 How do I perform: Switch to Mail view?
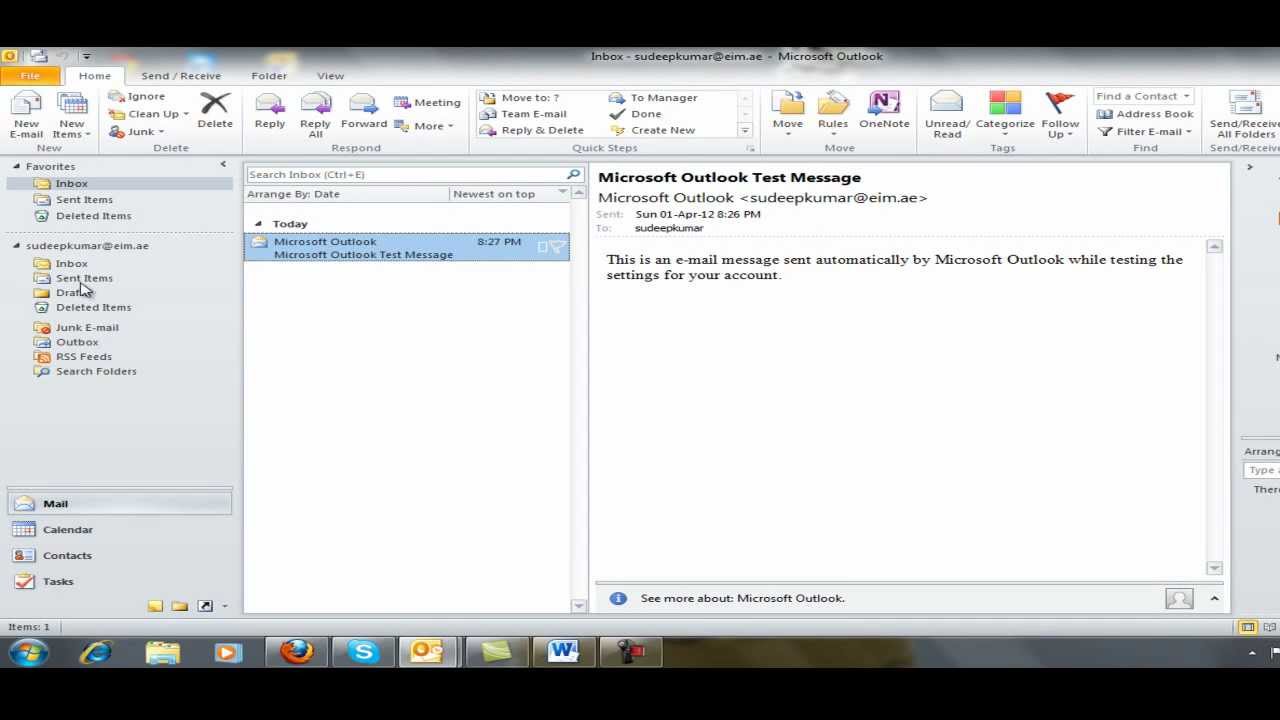tap(120, 504)
